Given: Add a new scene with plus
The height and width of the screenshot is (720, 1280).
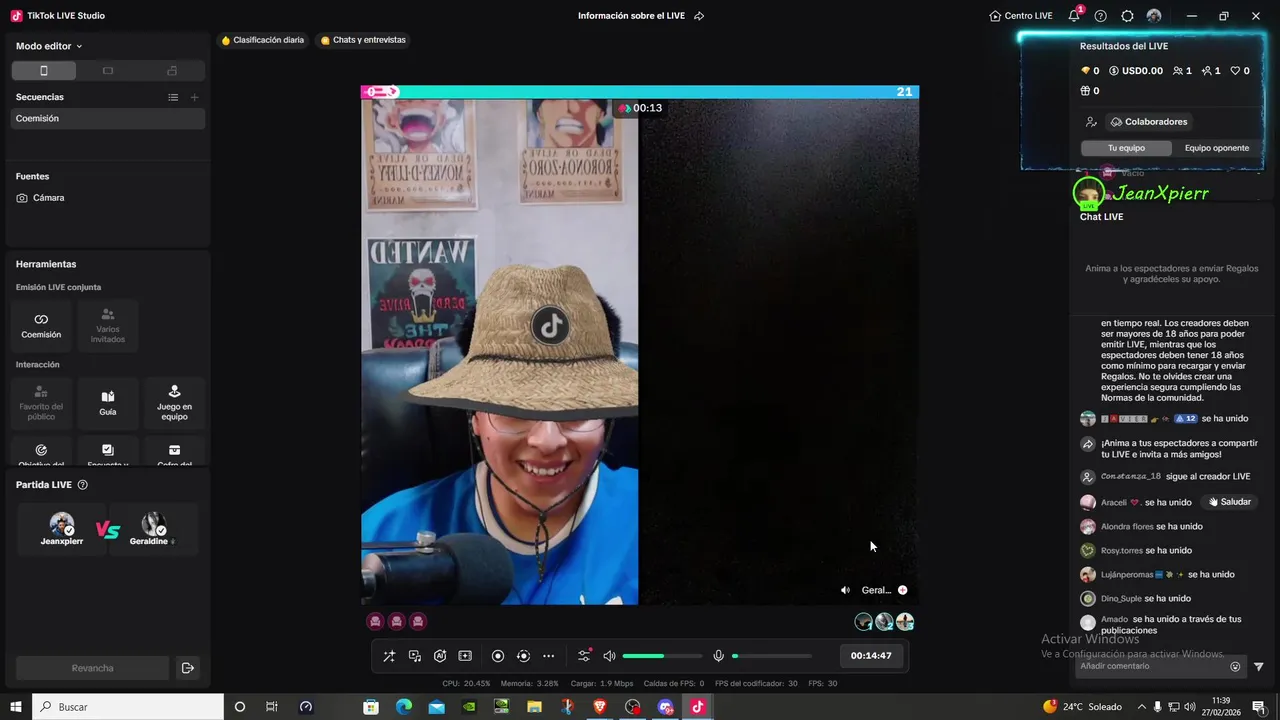Looking at the screenshot, I should point(194,97).
